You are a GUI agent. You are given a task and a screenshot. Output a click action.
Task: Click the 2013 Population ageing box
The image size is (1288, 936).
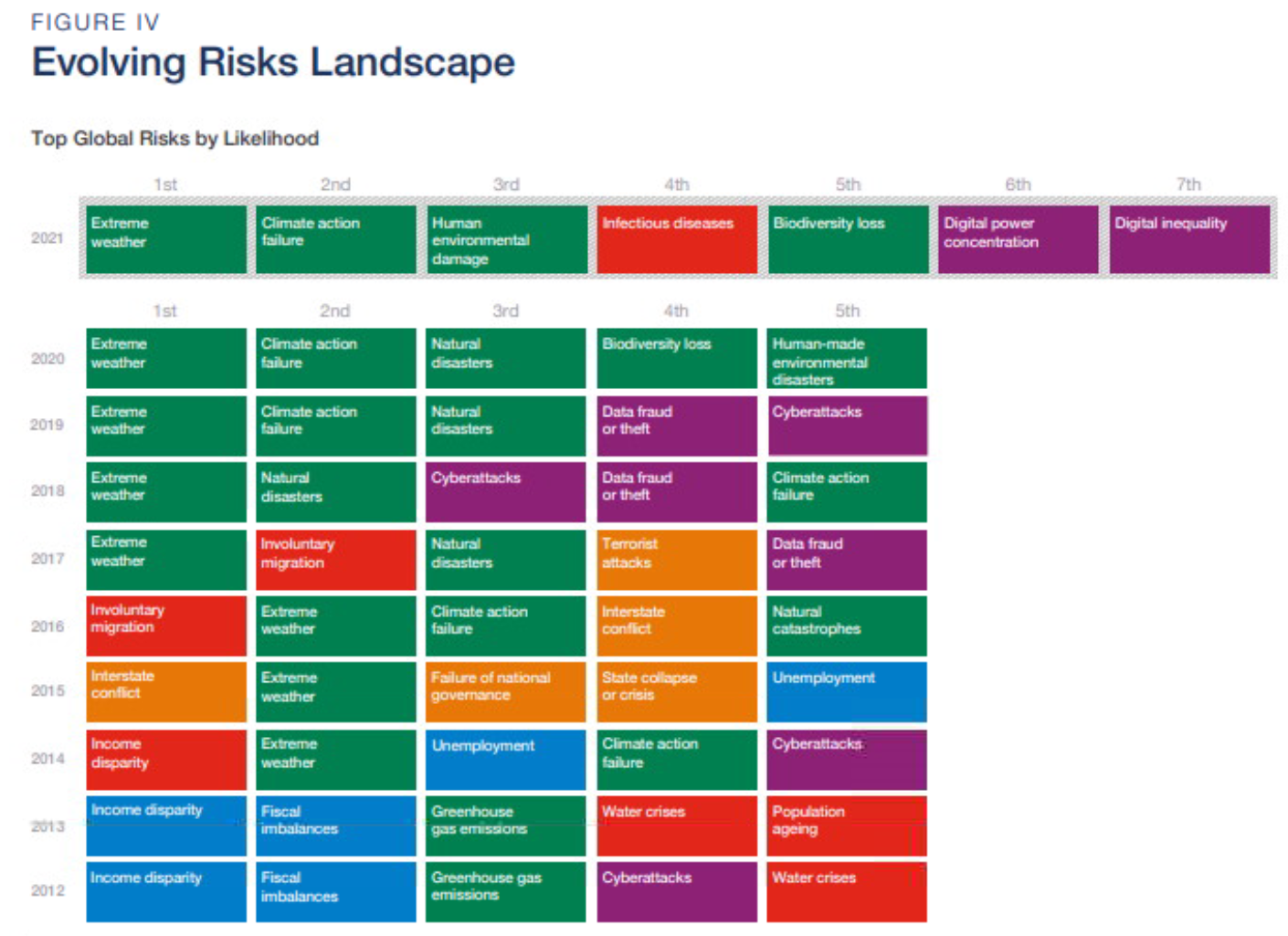click(847, 826)
